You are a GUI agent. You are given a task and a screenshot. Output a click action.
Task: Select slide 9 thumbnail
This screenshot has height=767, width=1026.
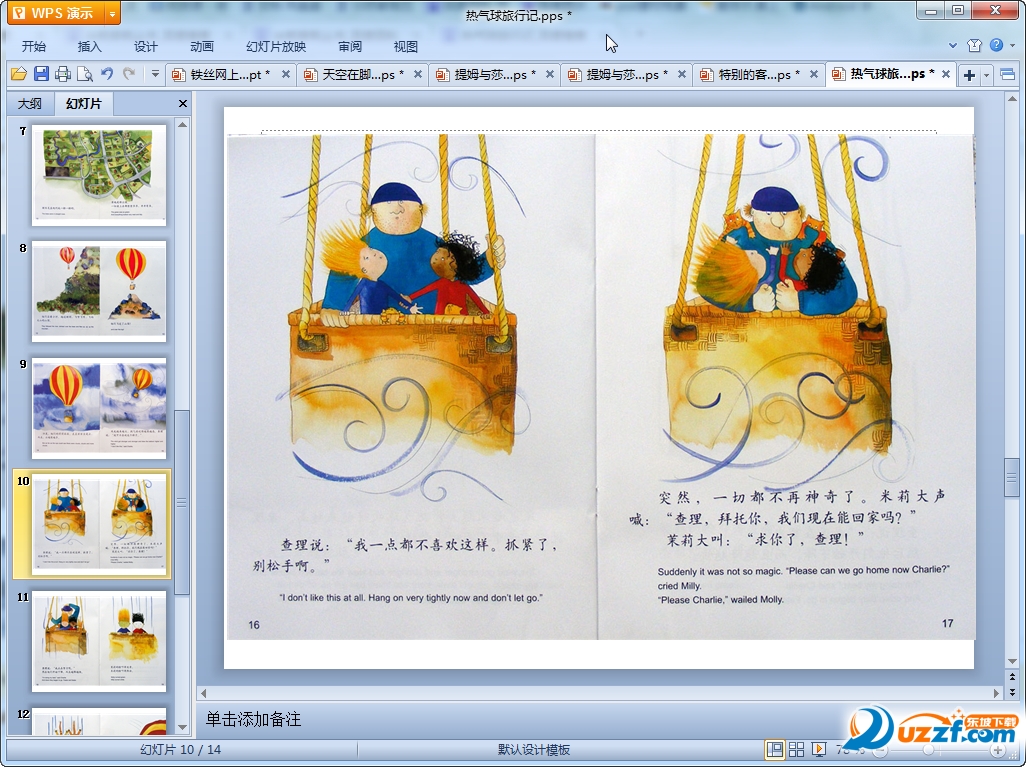99,408
